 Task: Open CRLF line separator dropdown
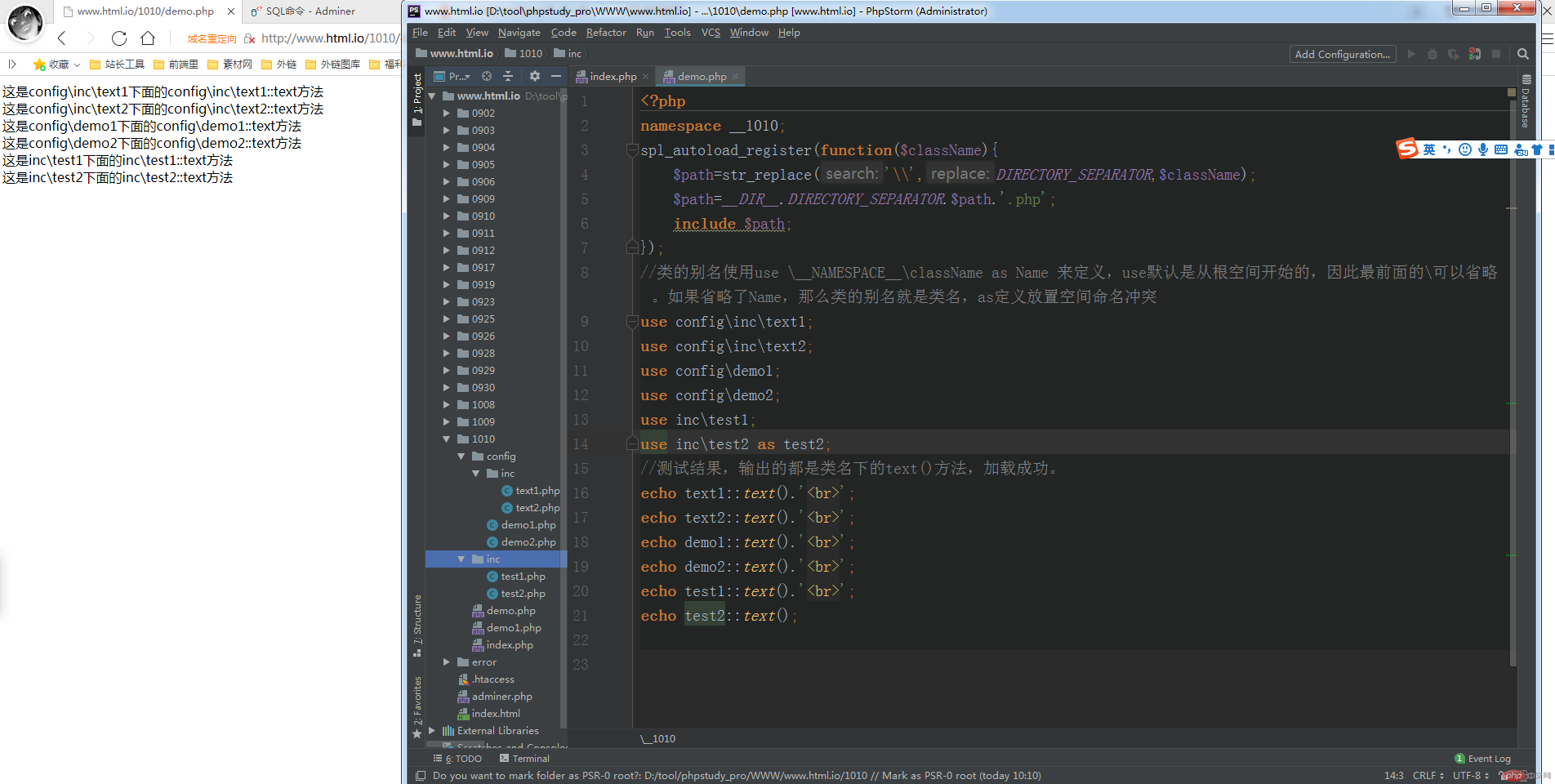pyautogui.click(x=1428, y=776)
